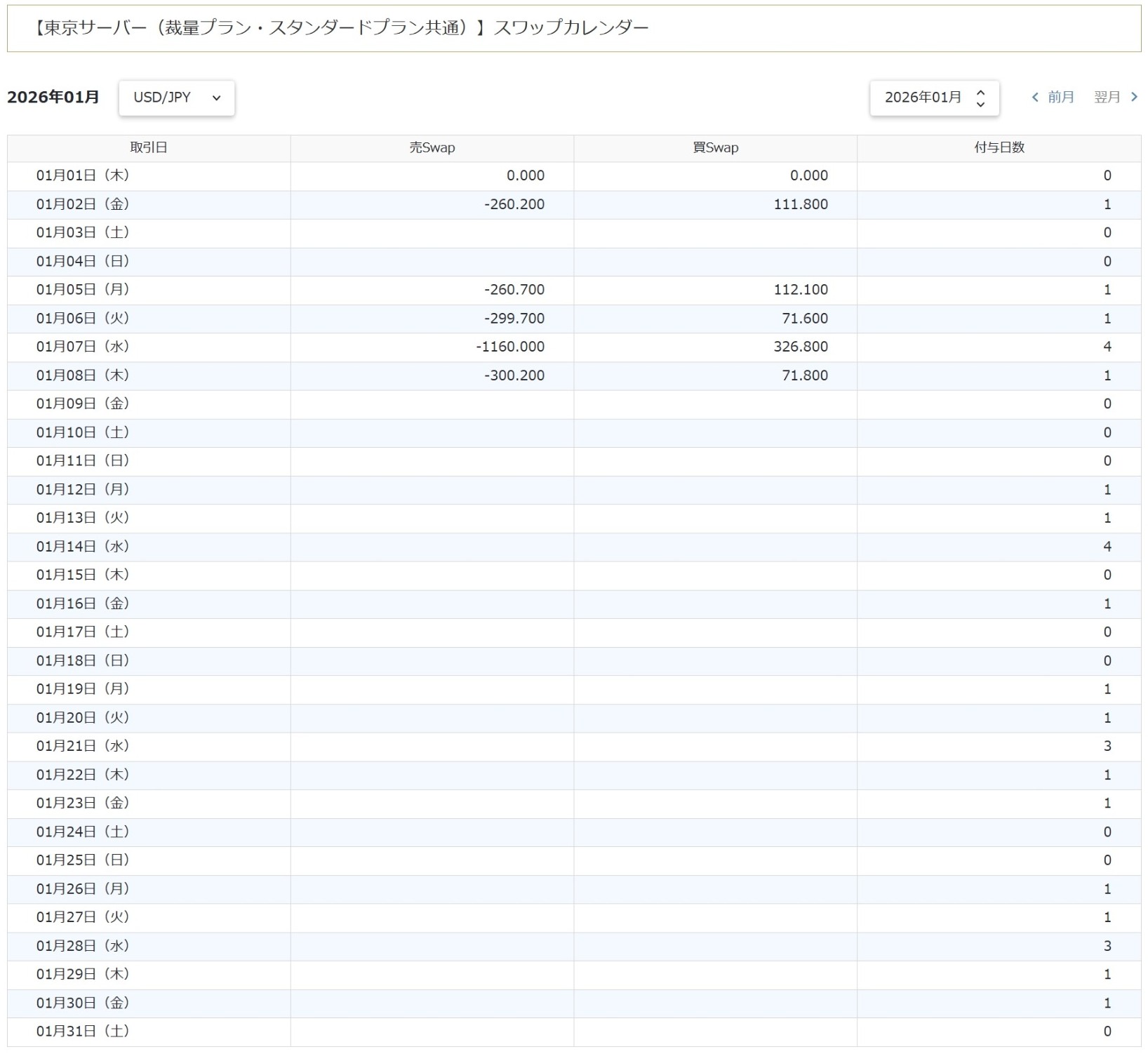Screen dimensions: 1148x1054
Task: Click sell swap value -300.200
Action: pyautogui.click(x=514, y=375)
